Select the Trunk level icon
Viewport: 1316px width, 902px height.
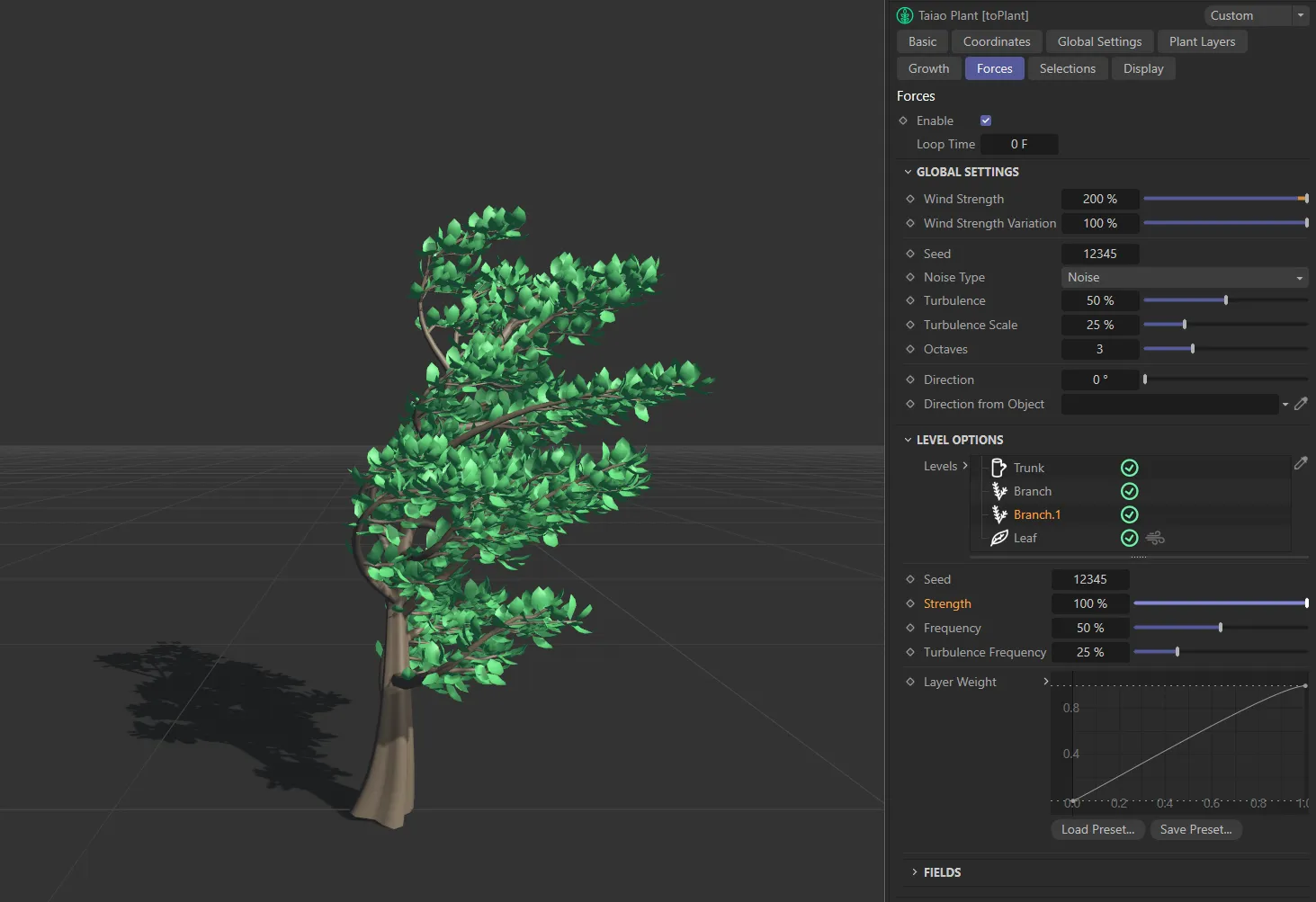pos(999,468)
